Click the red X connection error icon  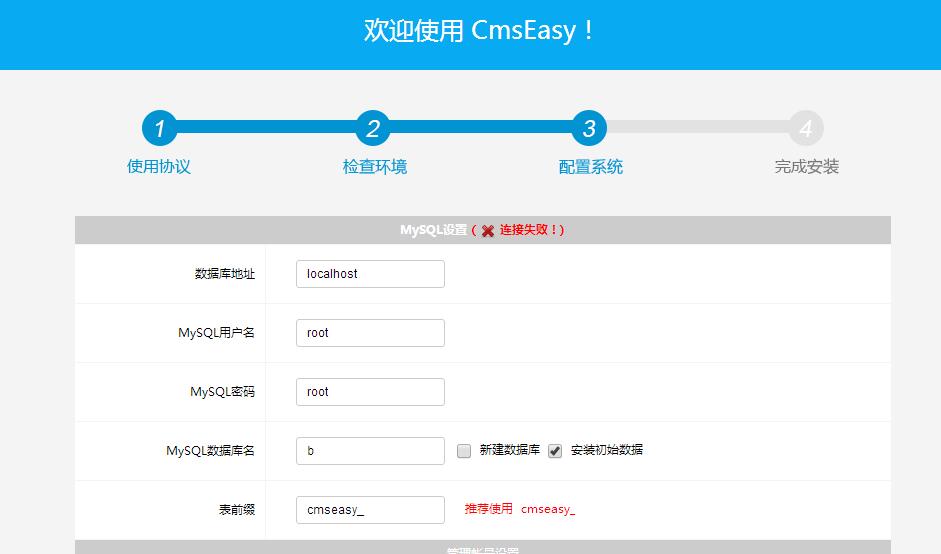[x=487, y=231]
